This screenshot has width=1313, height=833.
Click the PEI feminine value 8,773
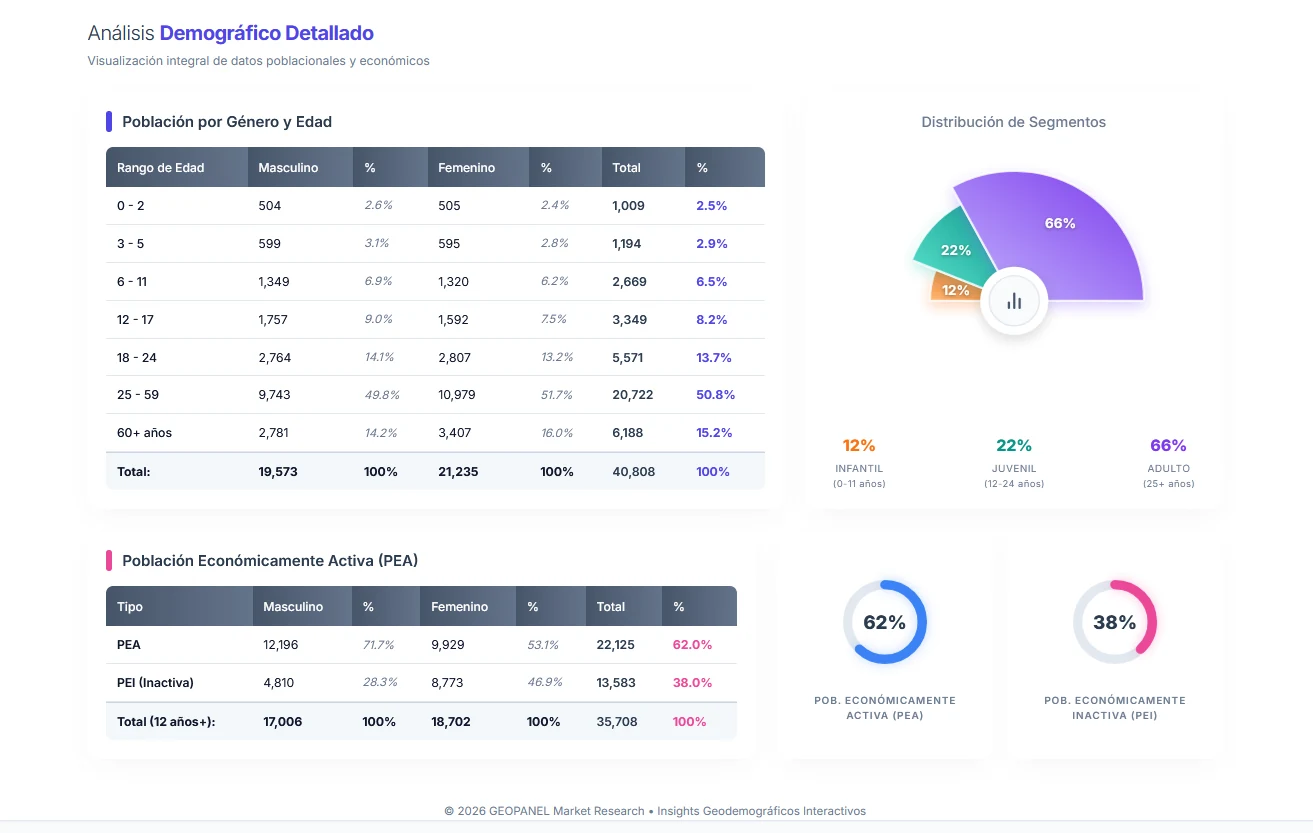[447, 683]
